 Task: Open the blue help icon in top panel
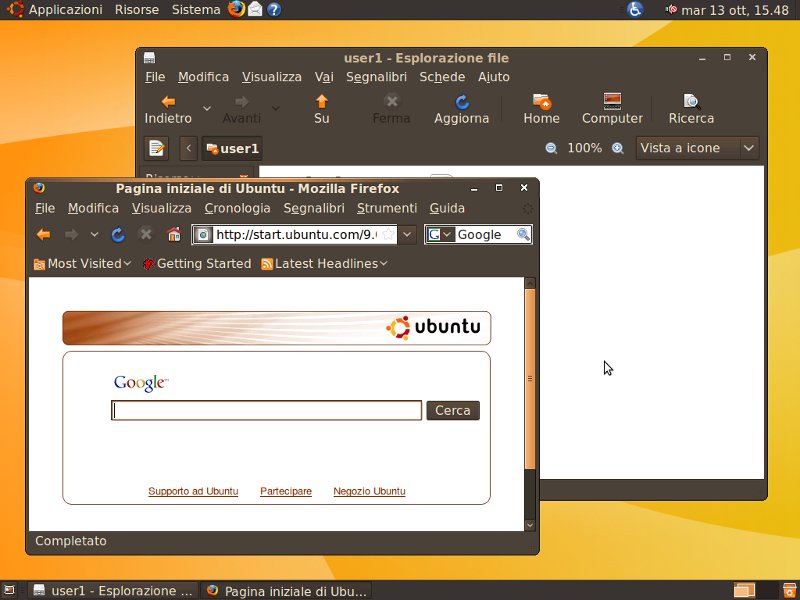point(274,9)
